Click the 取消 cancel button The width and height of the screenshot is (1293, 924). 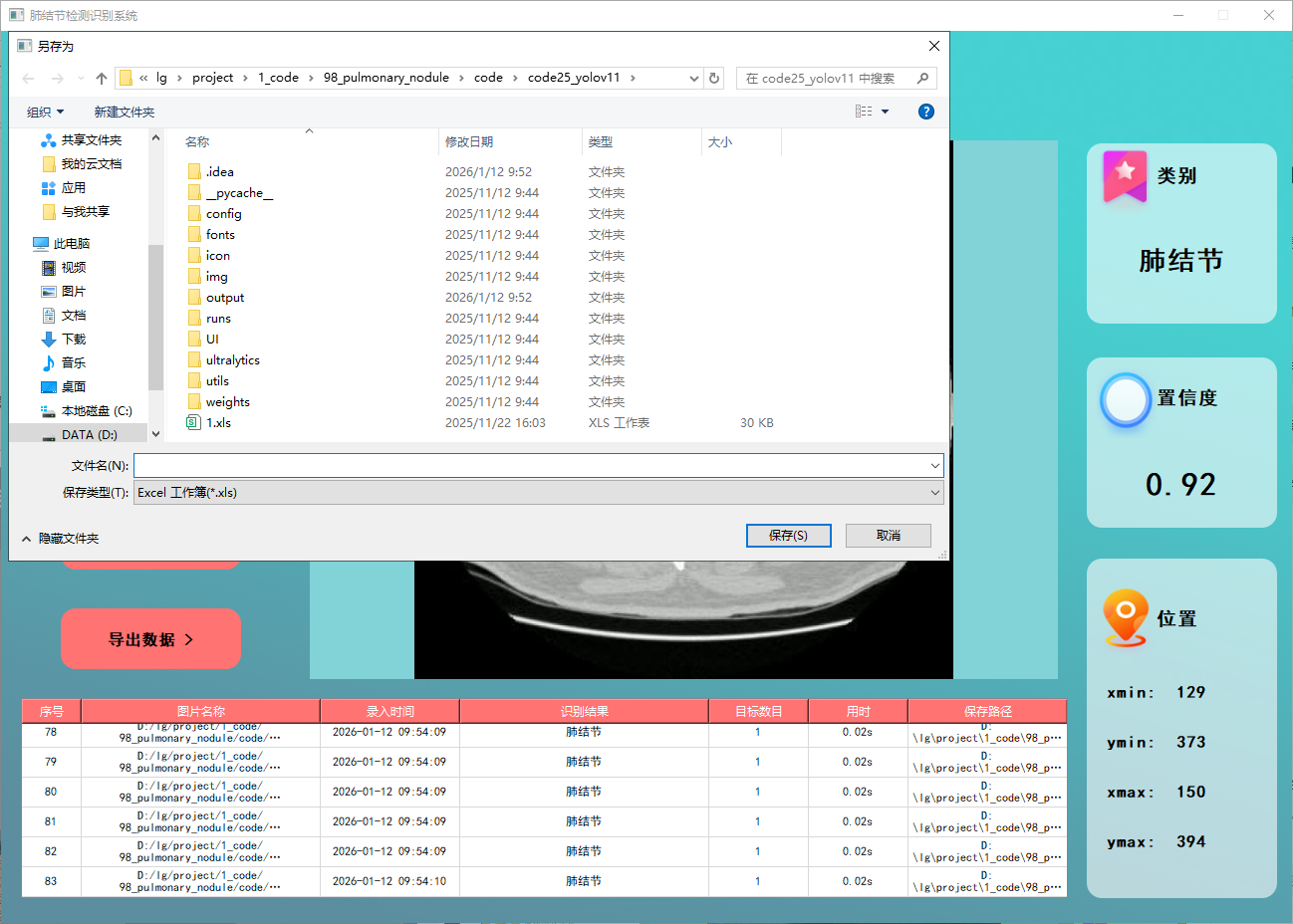[889, 536]
